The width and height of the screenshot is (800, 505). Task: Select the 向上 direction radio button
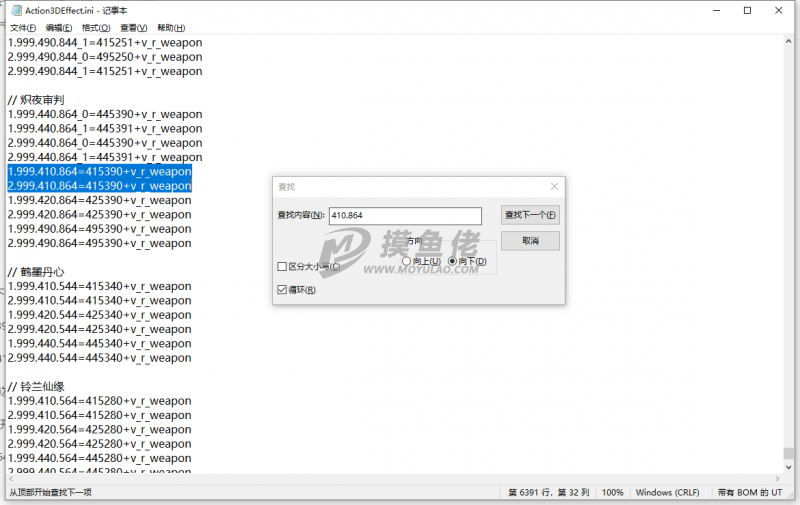pyautogui.click(x=406, y=262)
